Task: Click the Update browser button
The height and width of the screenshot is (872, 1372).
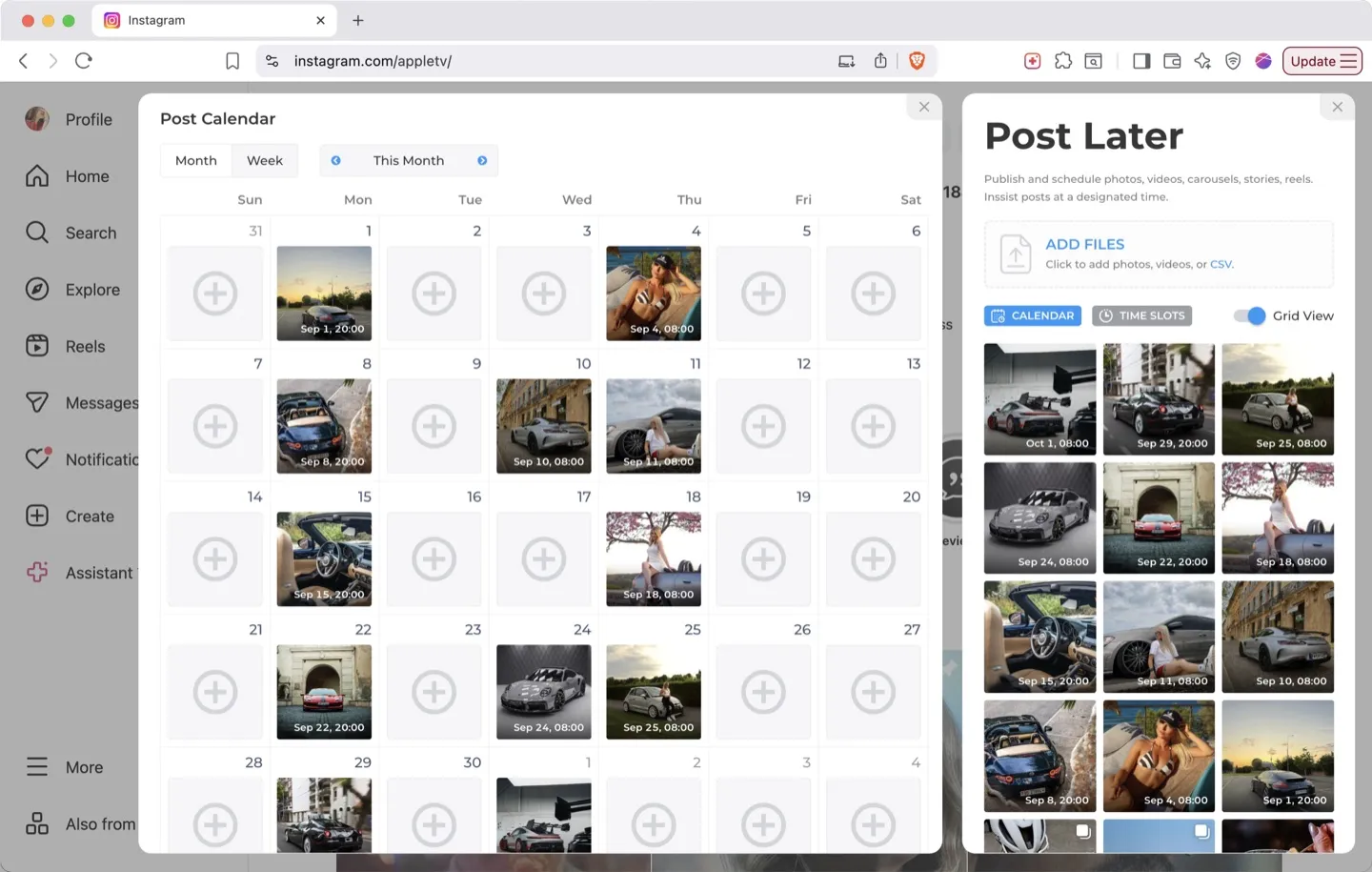Action: 1322,60
